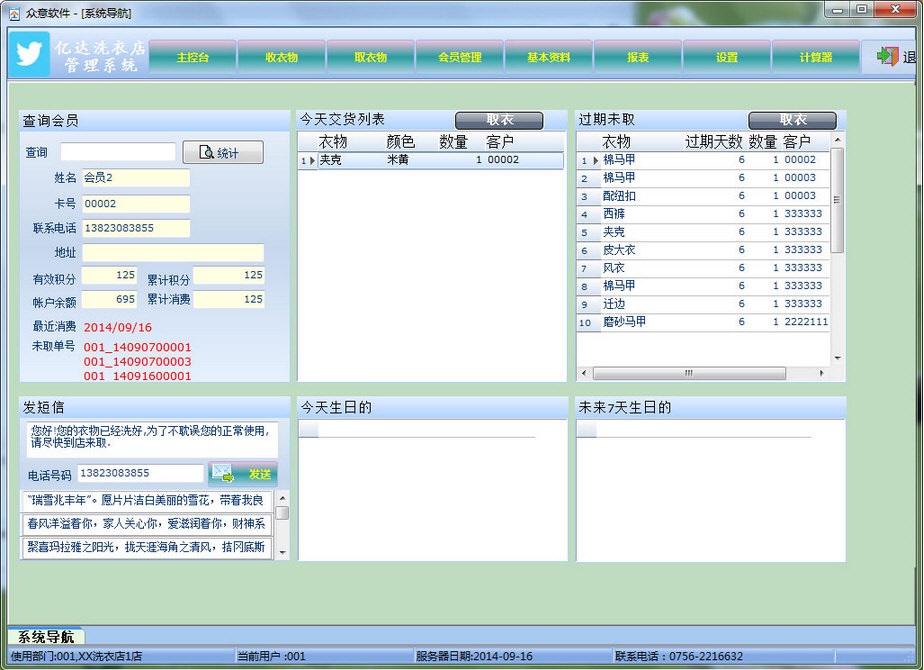Open the 会员管理 menu
This screenshot has height=670, width=924.
[x=459, y=57]
